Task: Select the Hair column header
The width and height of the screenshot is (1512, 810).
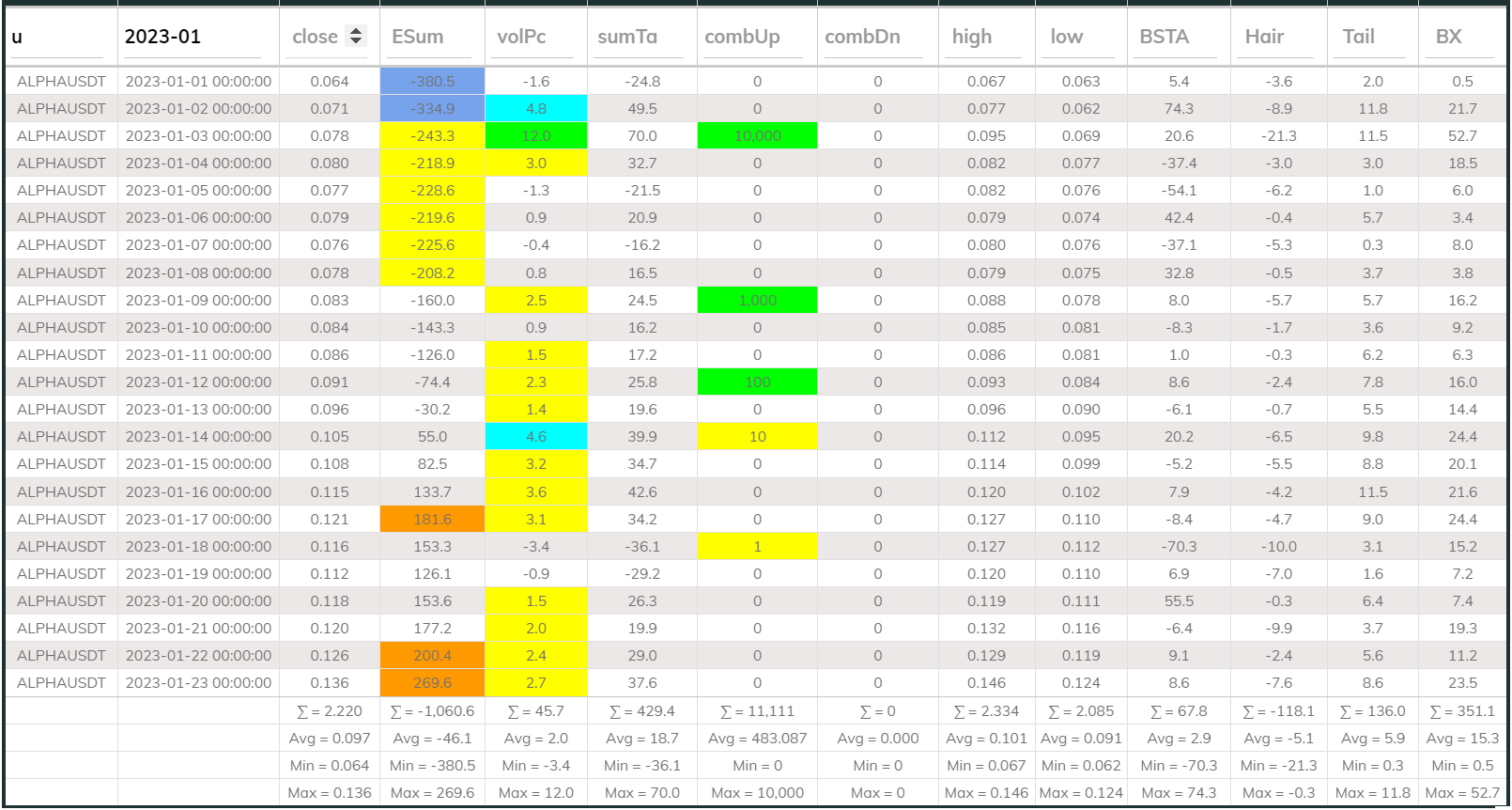Action: (x=1264, y=37)
